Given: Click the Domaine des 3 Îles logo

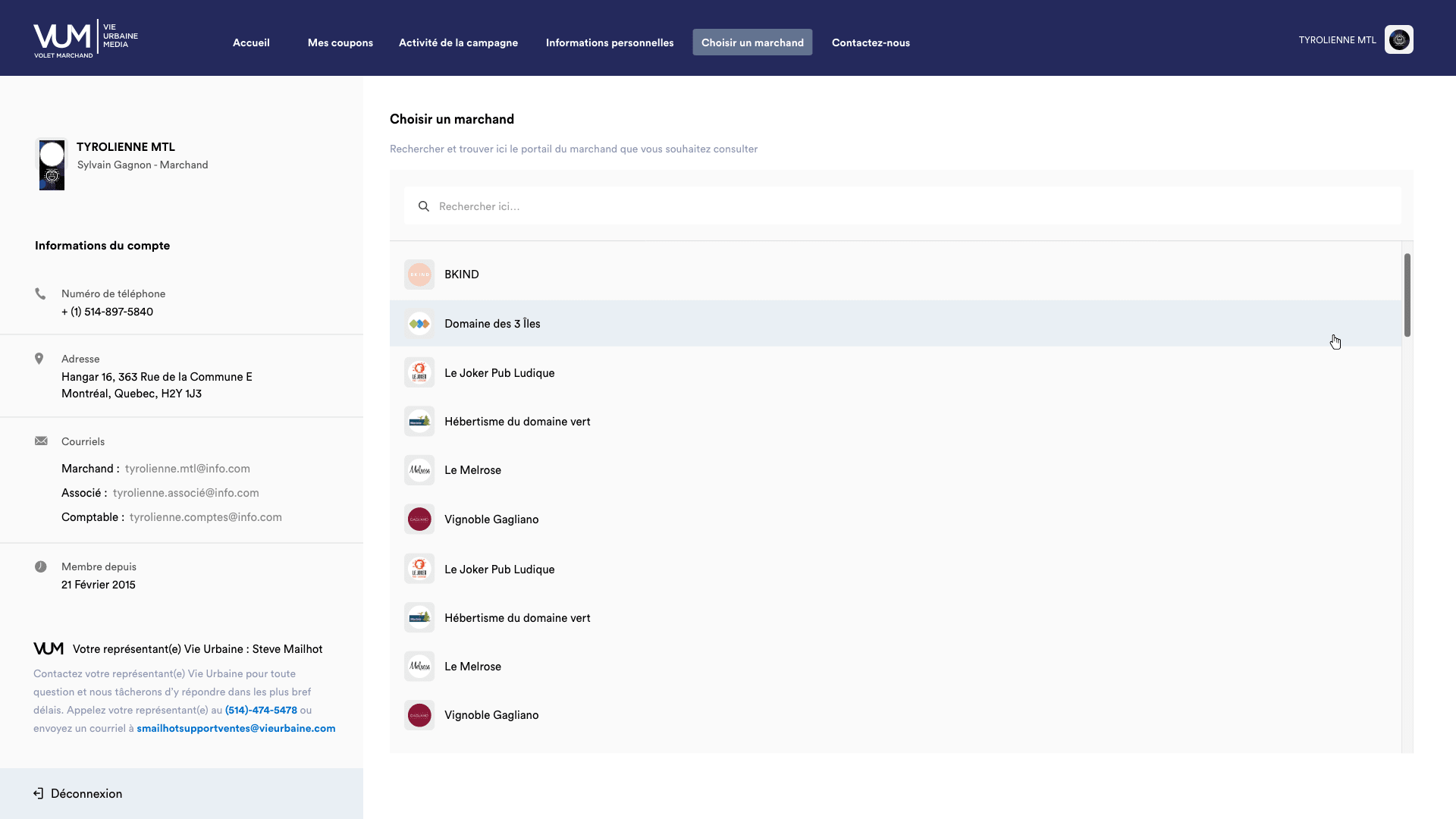Looking at the screenshot, I should (419, 324).
